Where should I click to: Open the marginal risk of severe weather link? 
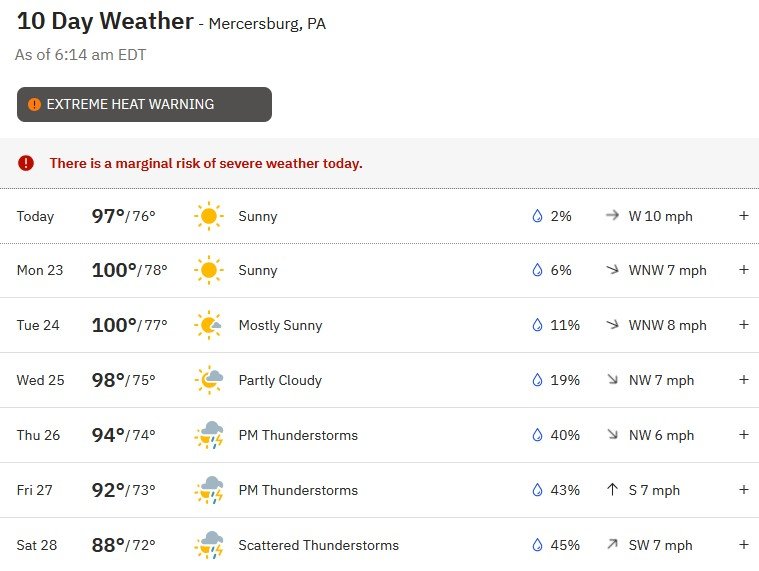pyautogui.click(x=206, y=164)
